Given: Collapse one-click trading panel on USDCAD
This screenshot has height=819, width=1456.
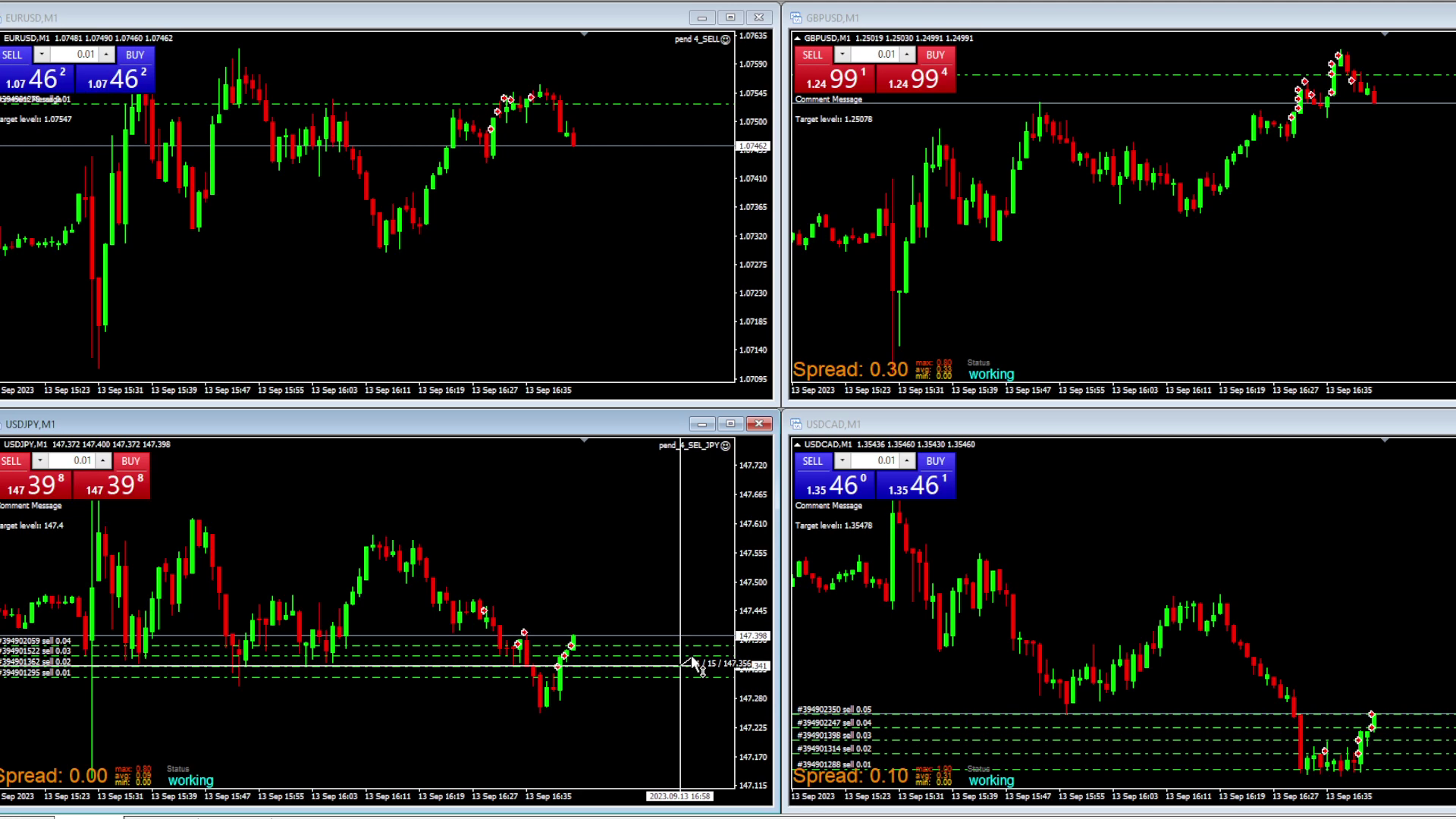Looking at the screenshot, I should pos(797,444).
